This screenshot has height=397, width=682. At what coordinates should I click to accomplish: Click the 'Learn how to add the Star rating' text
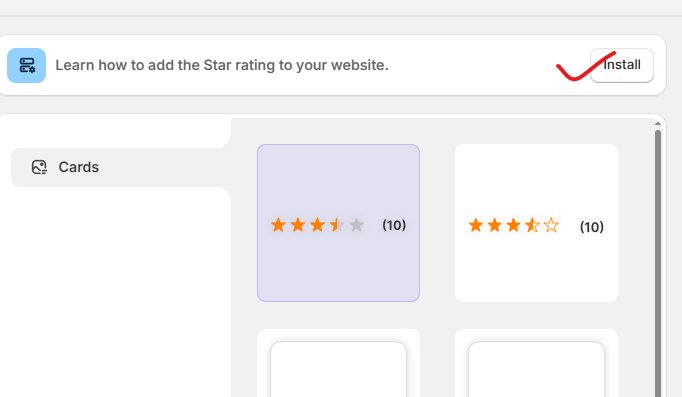222,65
